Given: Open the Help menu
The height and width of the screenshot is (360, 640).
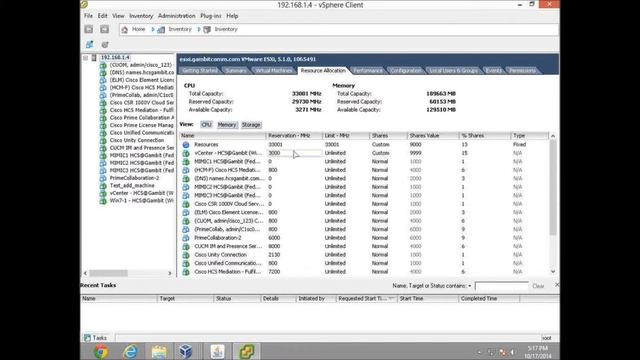Looking at the screenshot, I should pyautogui.click(x=232, y=16).
